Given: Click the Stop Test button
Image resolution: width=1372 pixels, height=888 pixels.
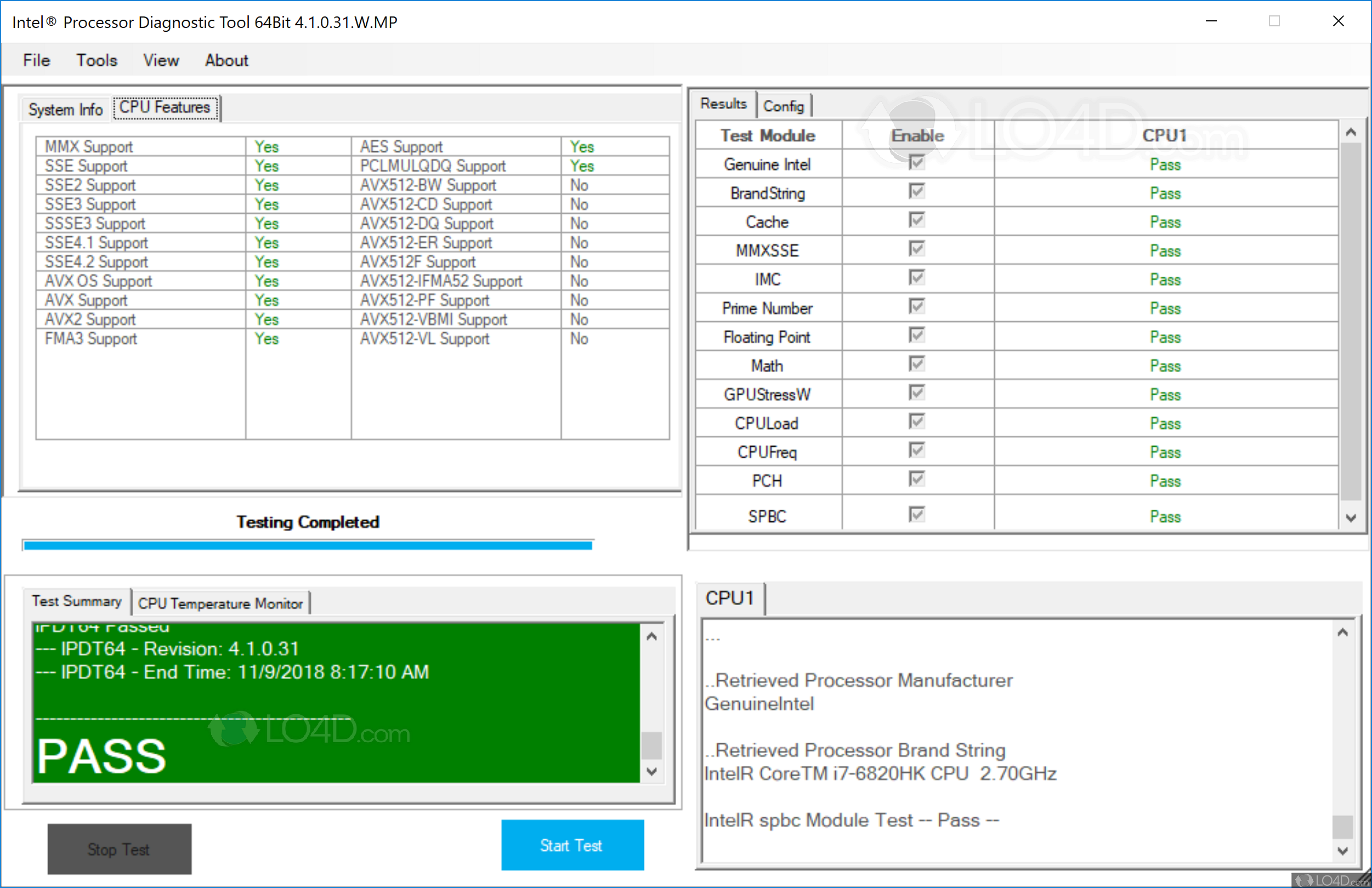Looking at the screenshot, I should [119, 848].
